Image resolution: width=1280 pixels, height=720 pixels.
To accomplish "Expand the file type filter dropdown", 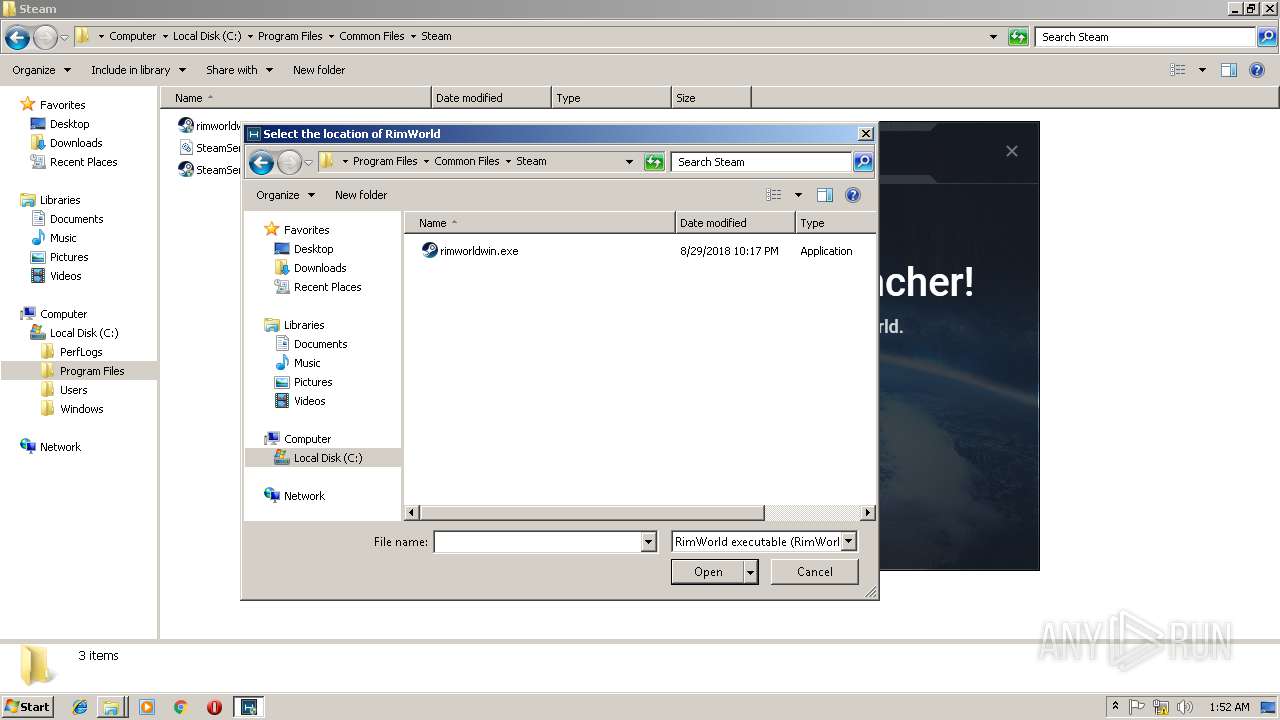I will click(848, 542).
